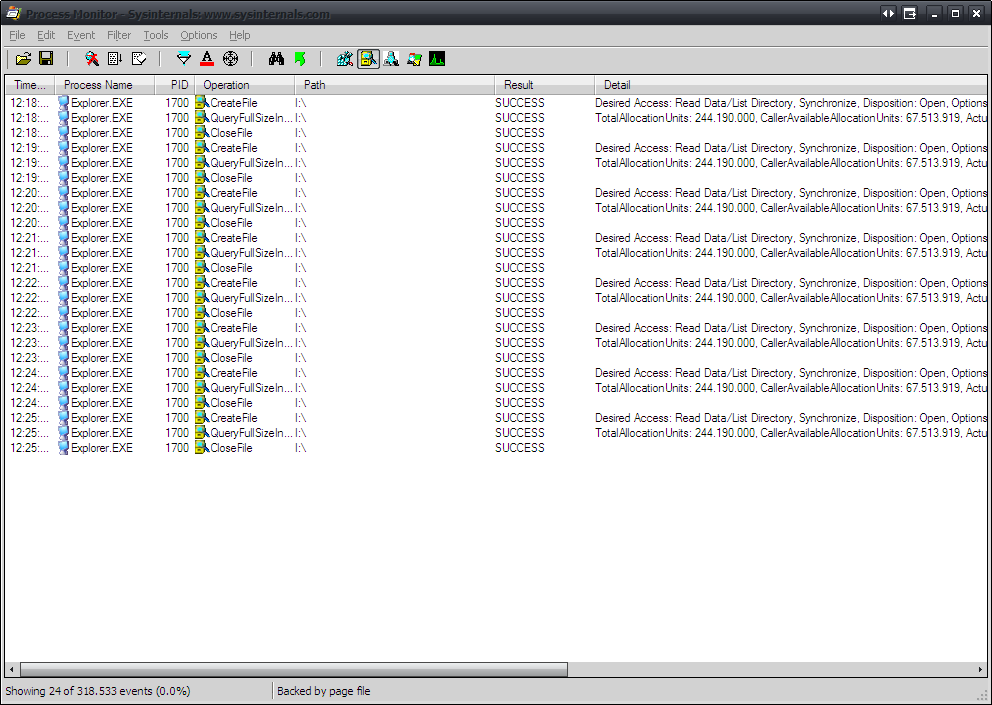Open the Filter dialog via the funnel icon
This screenshot has width=992, height=705.
[183, 59]
